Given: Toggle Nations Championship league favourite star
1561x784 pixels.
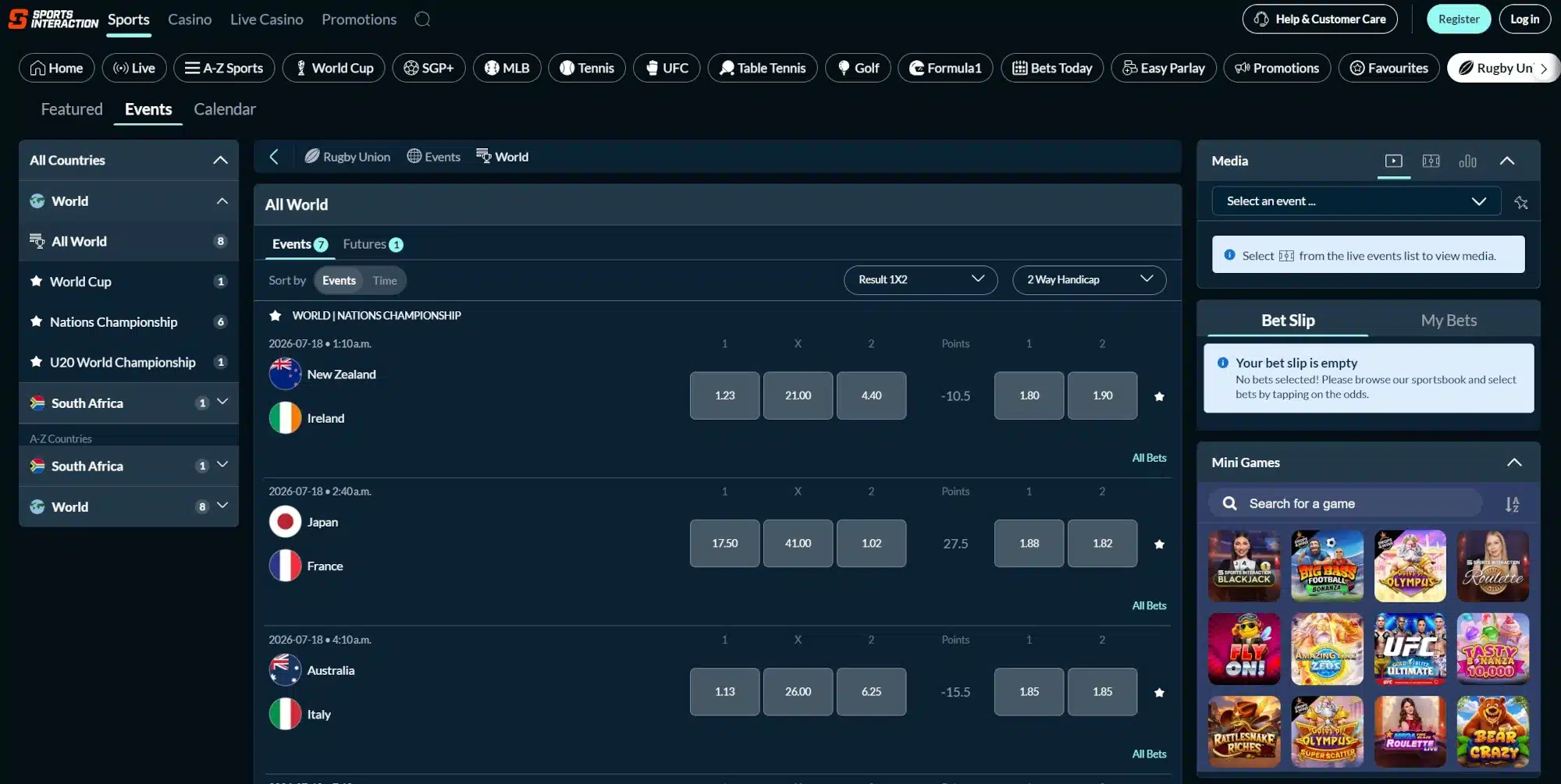Looking at the screenshot, I should tap(275, 315).
